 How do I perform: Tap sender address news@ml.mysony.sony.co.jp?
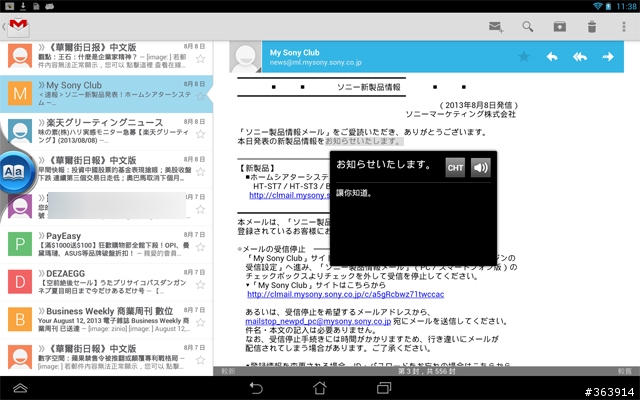click(x=316, y=63)
